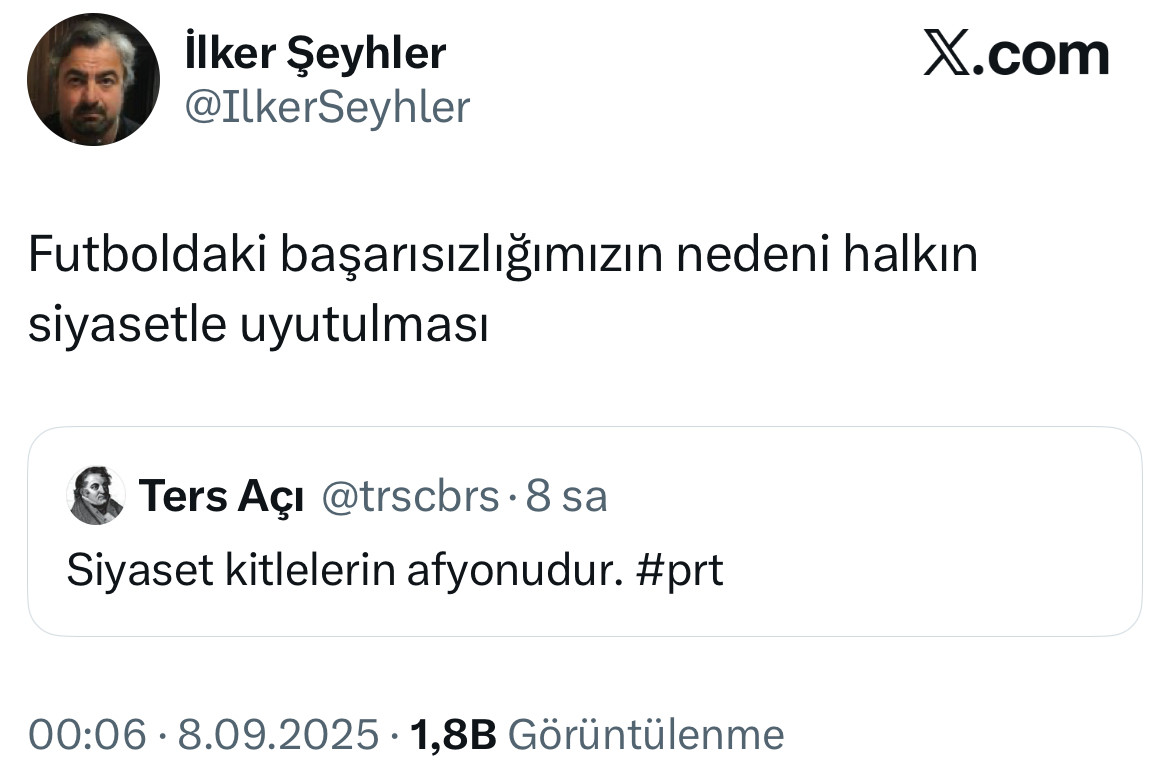Click the Görüntülenme label
Viewport: 1170px width, 763px height.
(x=646, y=735)
